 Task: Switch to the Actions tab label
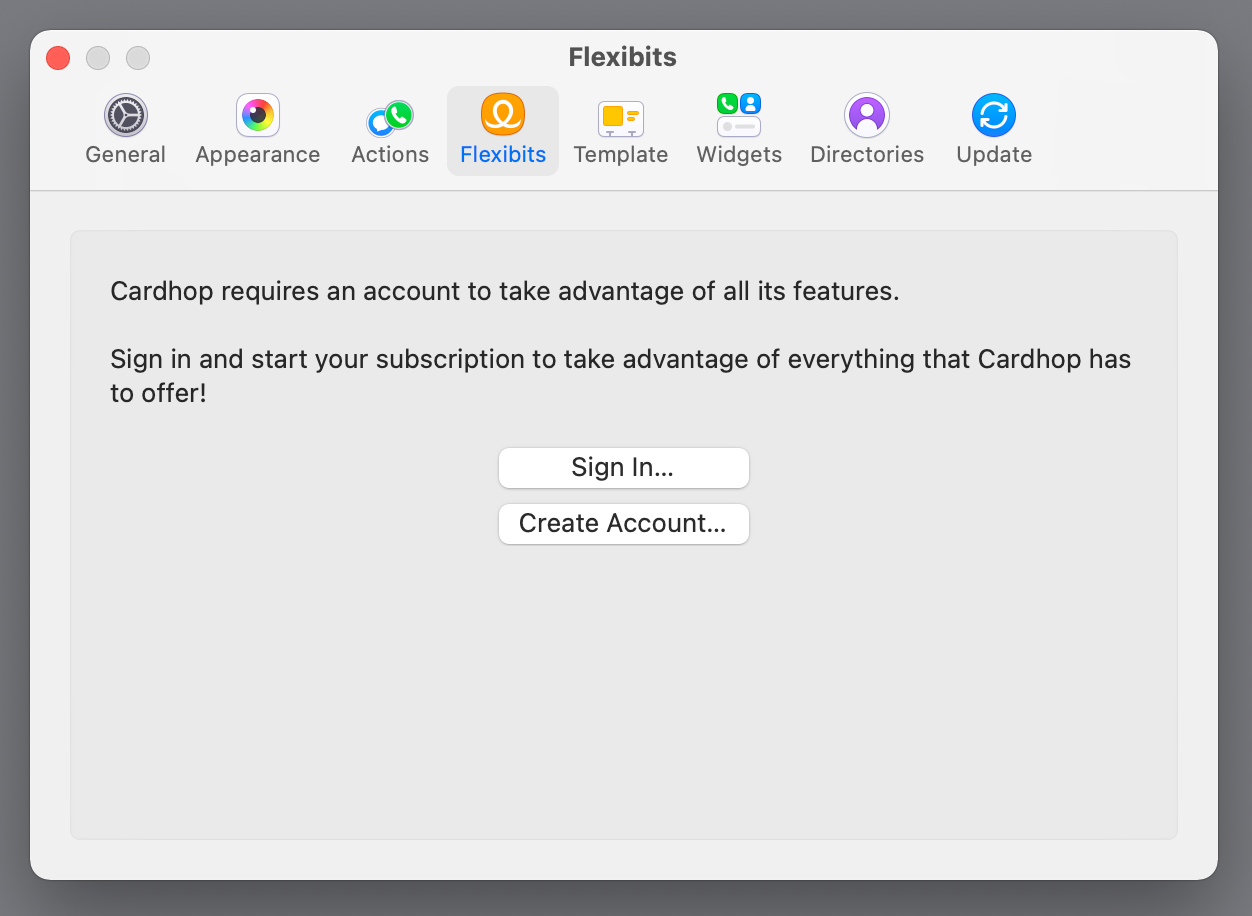390,155
